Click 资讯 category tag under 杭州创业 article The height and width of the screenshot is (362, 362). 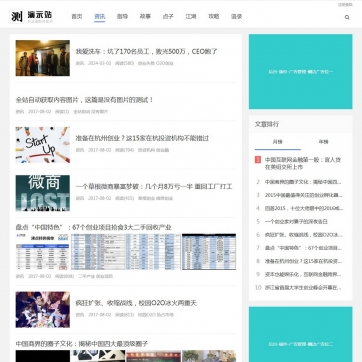point(80,150)
